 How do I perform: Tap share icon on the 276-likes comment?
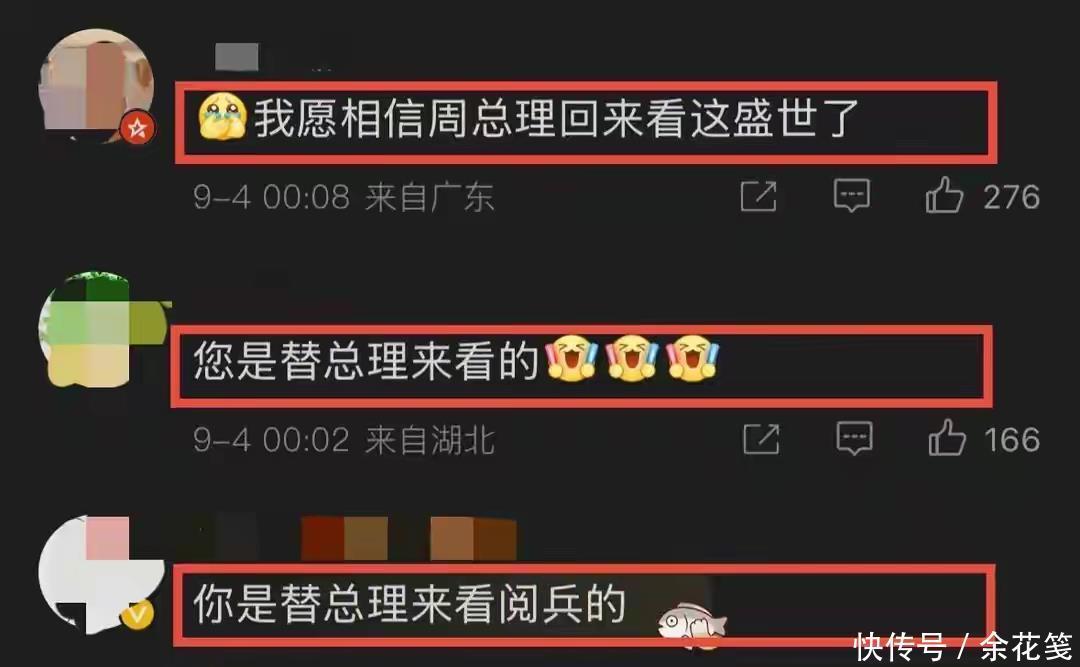[x=758, y=196]
